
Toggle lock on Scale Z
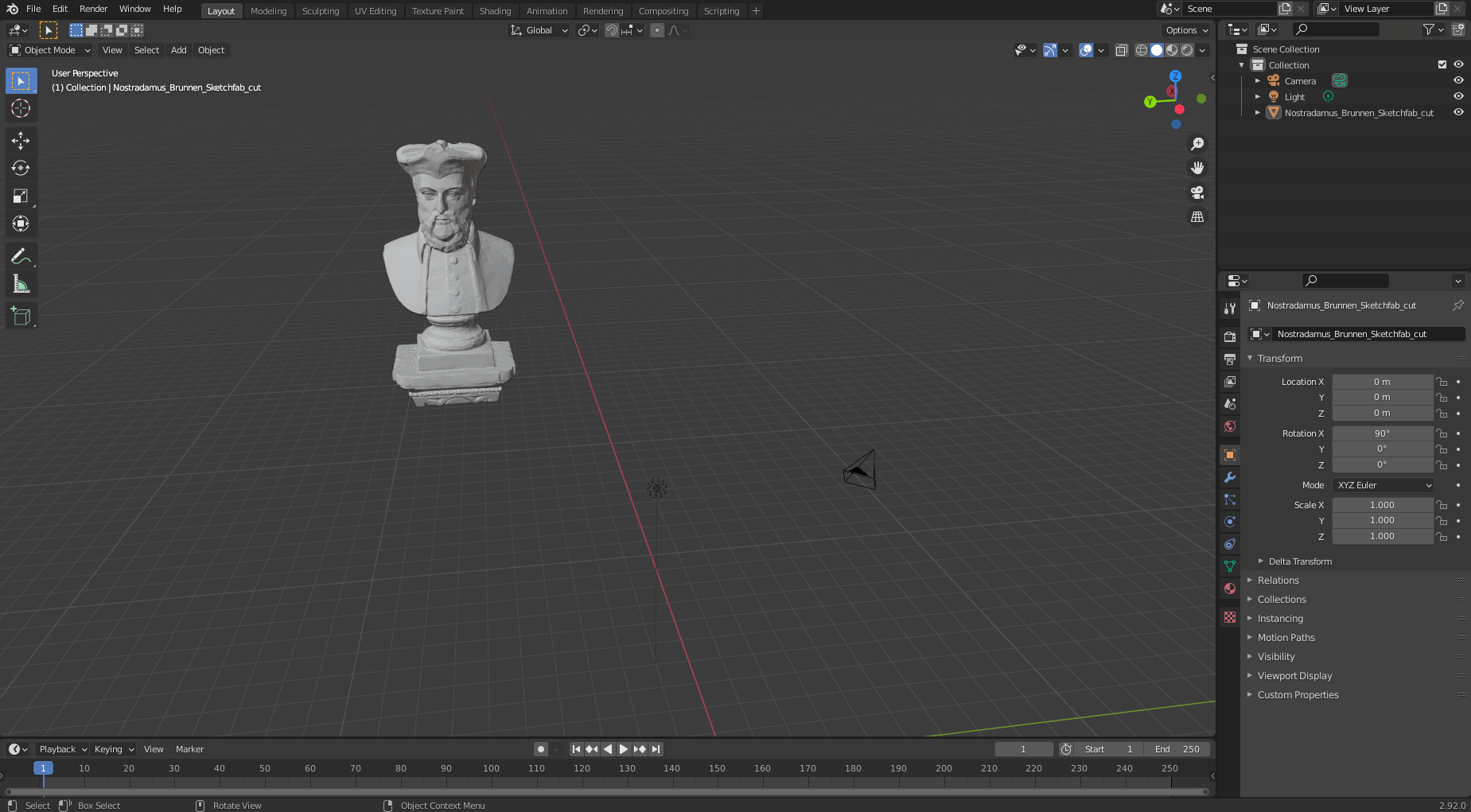pyautogui.click(x=1442, y=537)
